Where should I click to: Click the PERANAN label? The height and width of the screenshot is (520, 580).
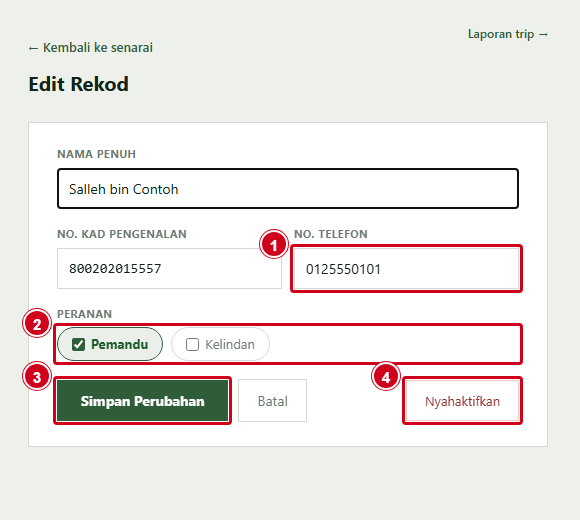point(84,314)
